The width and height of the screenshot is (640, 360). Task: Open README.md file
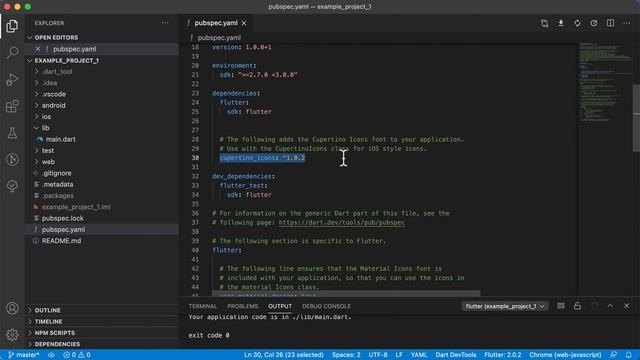tap(61, 241)
